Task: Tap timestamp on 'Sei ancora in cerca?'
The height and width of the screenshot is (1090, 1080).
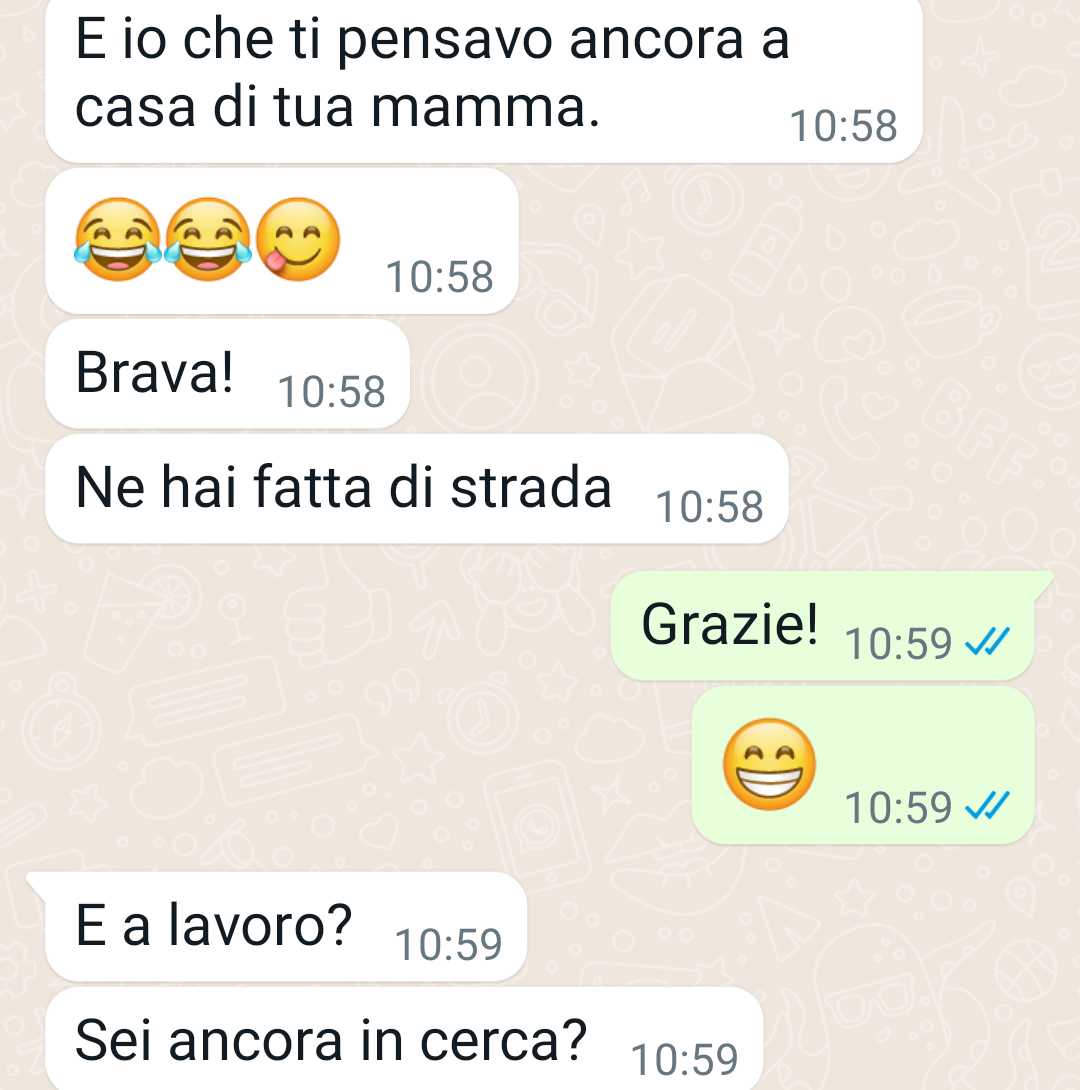Action: tap(685, 1059)
